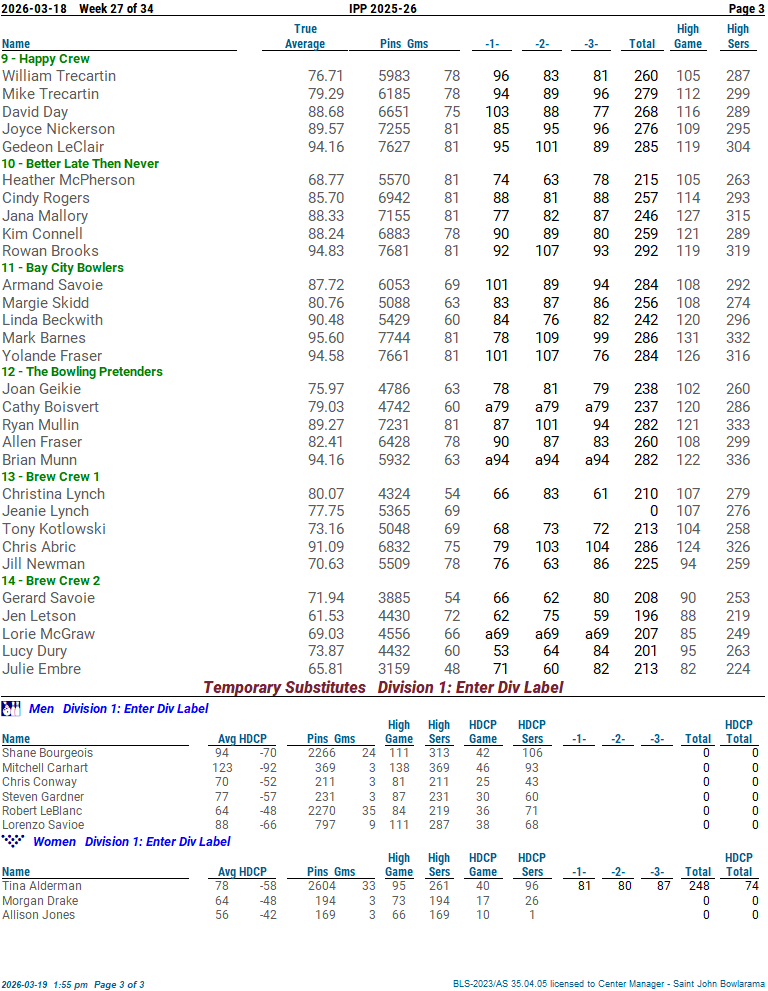Click the bowling pins icon beside Men
The width and height of the screenshot is (768, 991).
point(11,709)
